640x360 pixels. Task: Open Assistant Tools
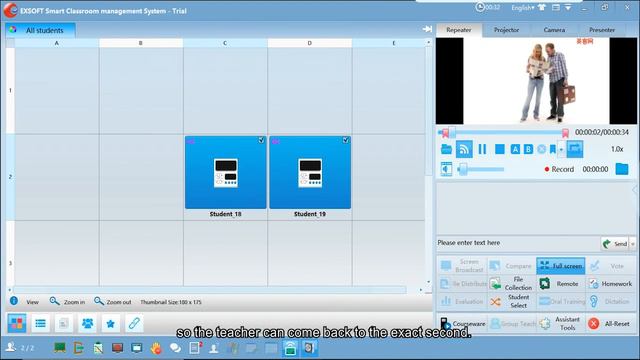point(561,324)
